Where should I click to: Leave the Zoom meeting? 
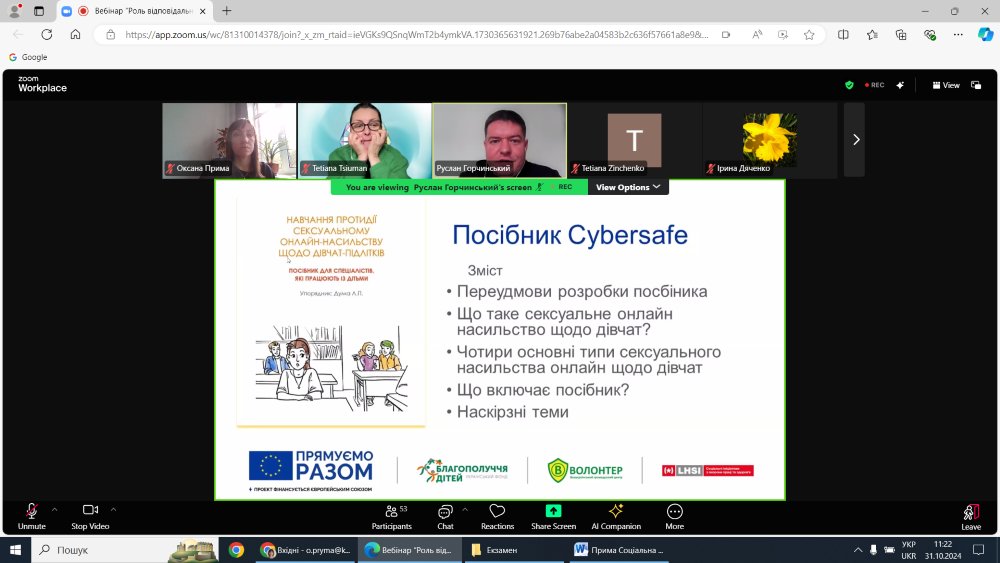pyautogui.click(x=970, y=515)
